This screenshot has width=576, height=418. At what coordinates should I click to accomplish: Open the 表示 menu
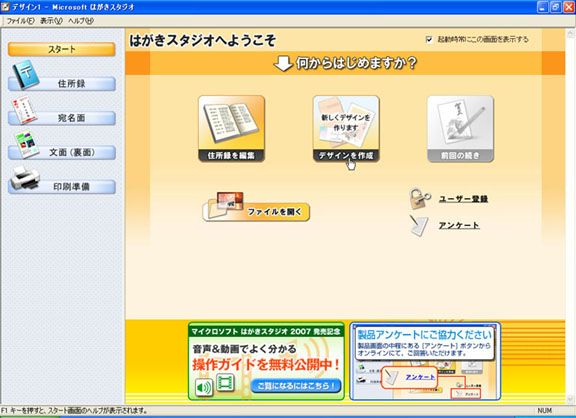click(51, 21)
